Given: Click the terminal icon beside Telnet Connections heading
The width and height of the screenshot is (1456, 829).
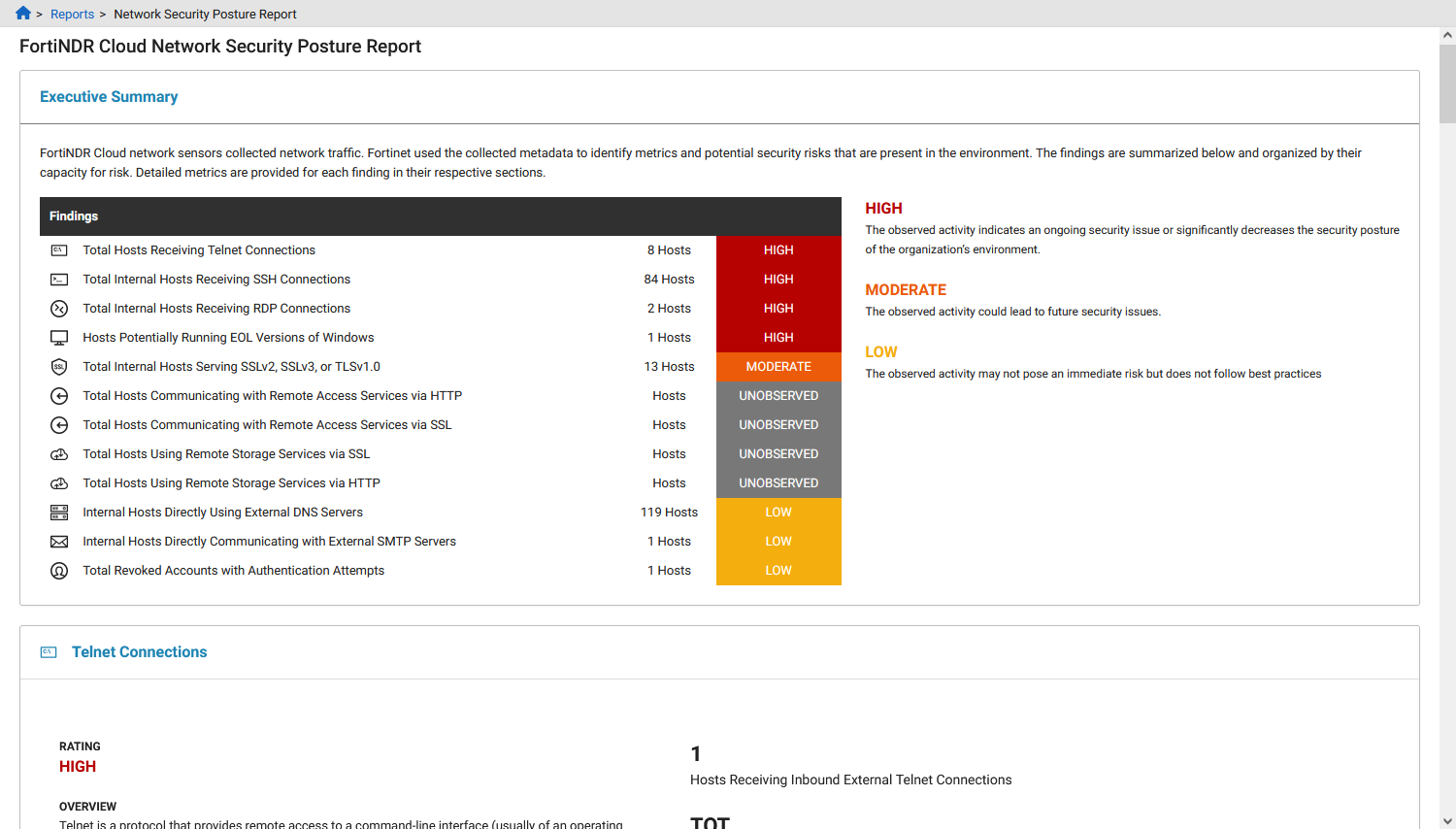Looking at the screenshot, I should pos(49,651).
